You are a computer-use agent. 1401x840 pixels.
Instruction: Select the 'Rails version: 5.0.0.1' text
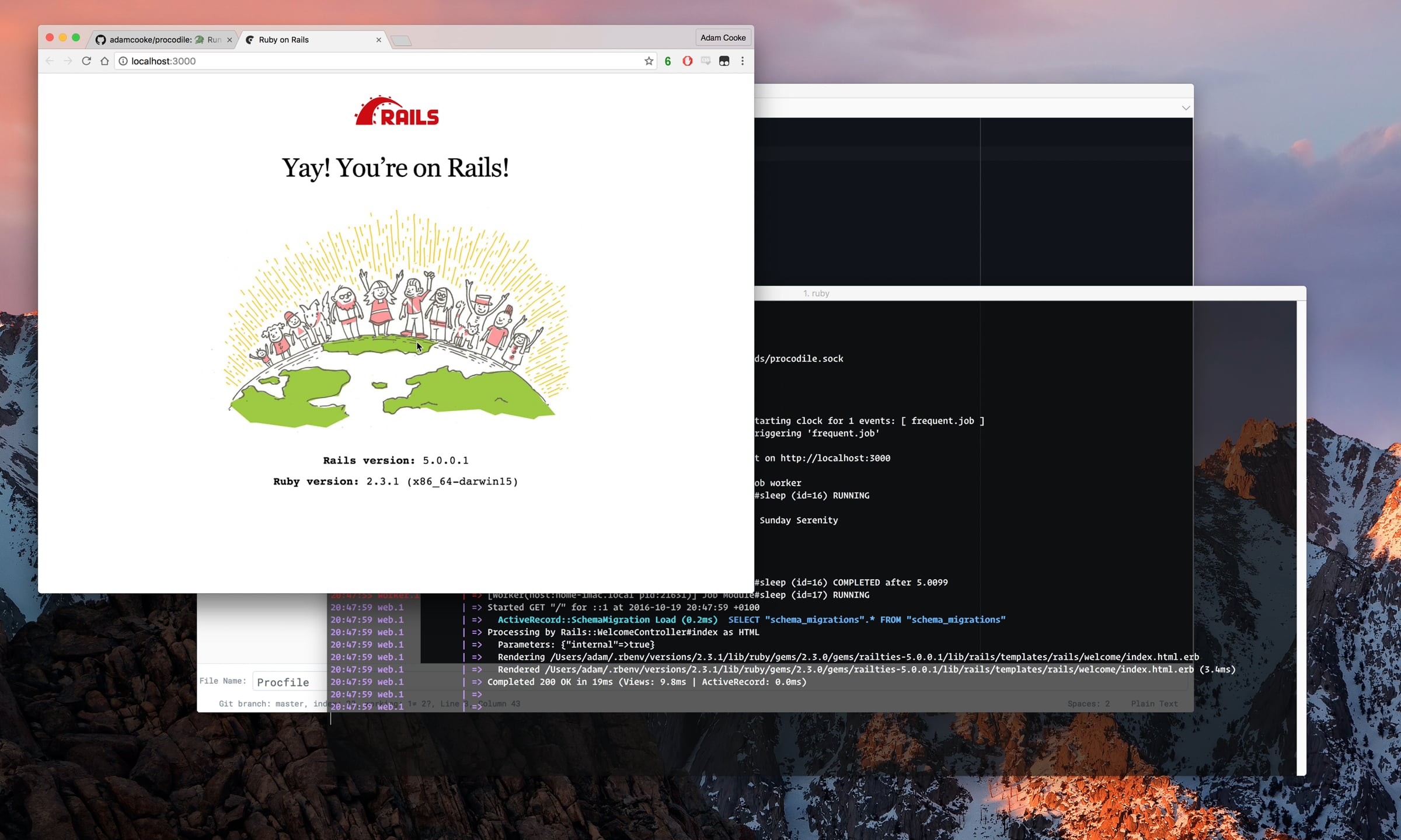coord(396,461)
